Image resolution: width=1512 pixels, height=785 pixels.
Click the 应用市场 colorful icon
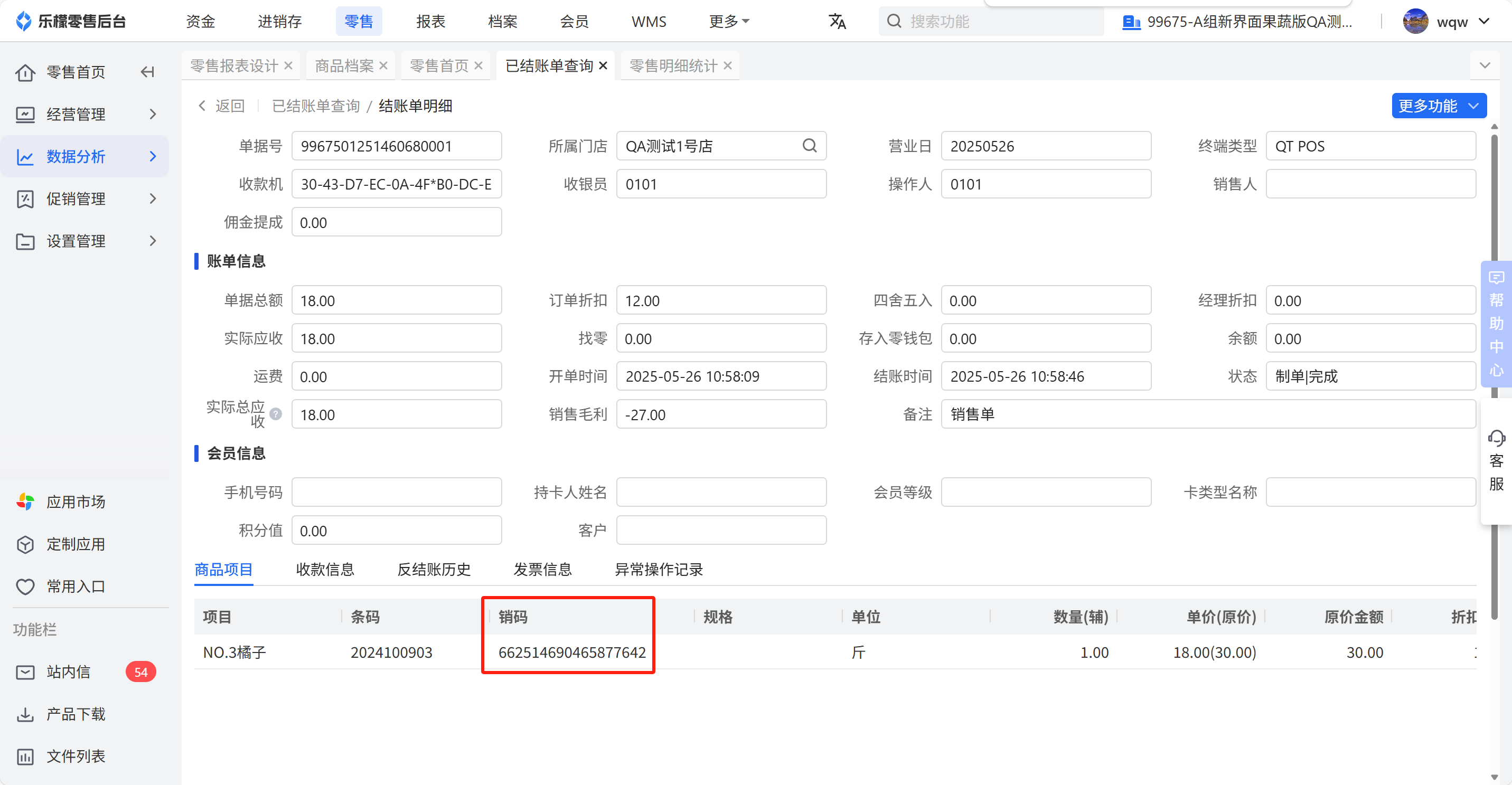tap(25, 502)
